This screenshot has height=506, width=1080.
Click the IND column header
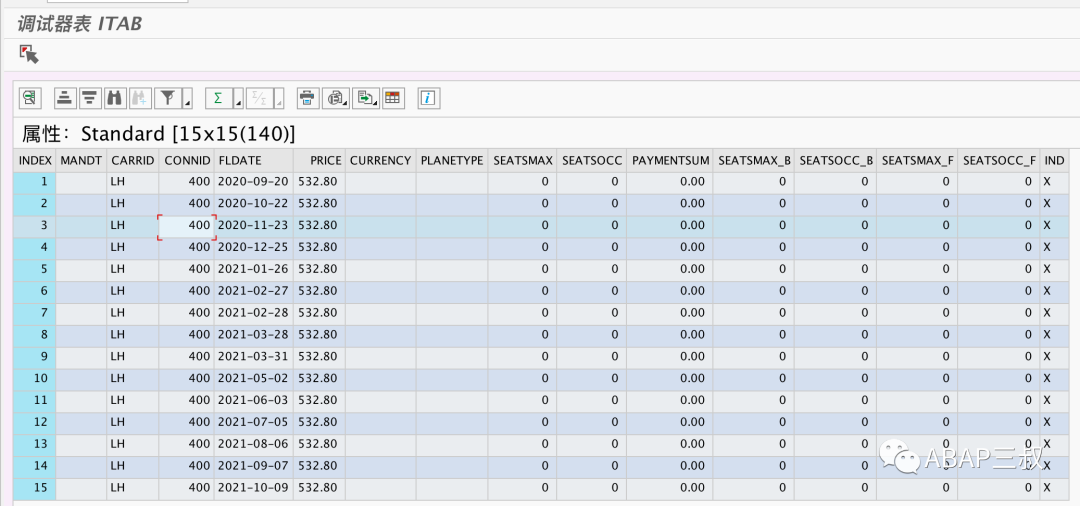click(1054, 160)
